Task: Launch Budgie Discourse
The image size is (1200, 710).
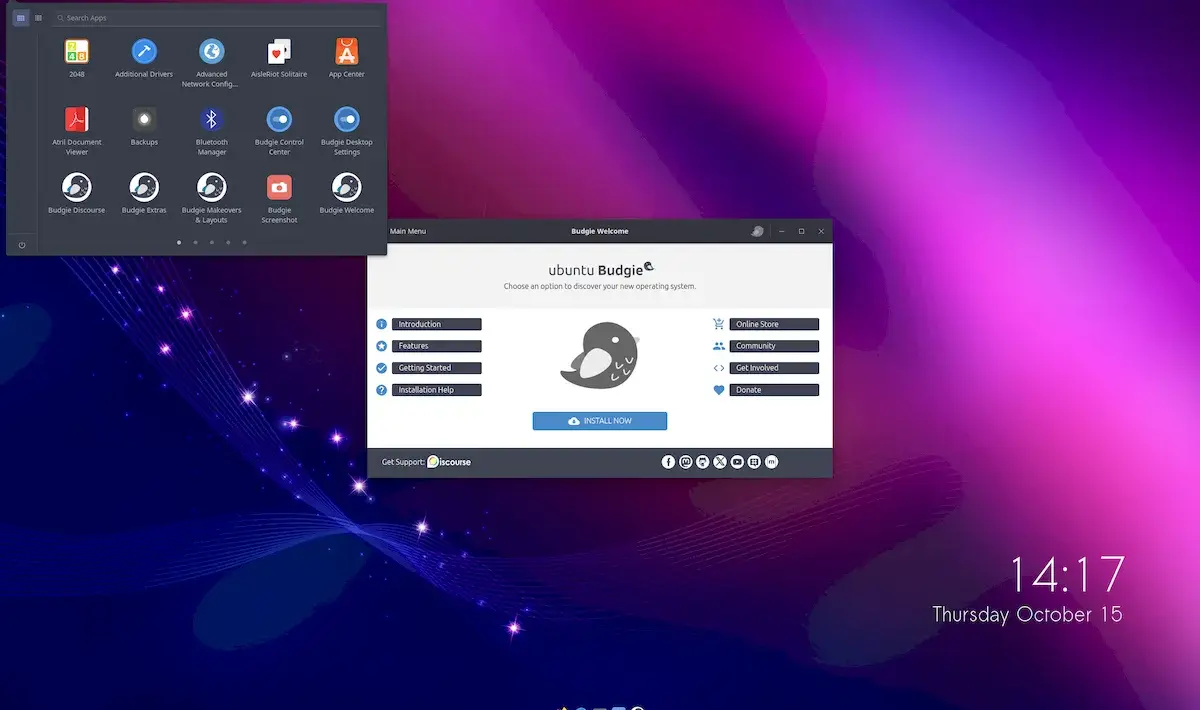Action: (x=77, y=193)
